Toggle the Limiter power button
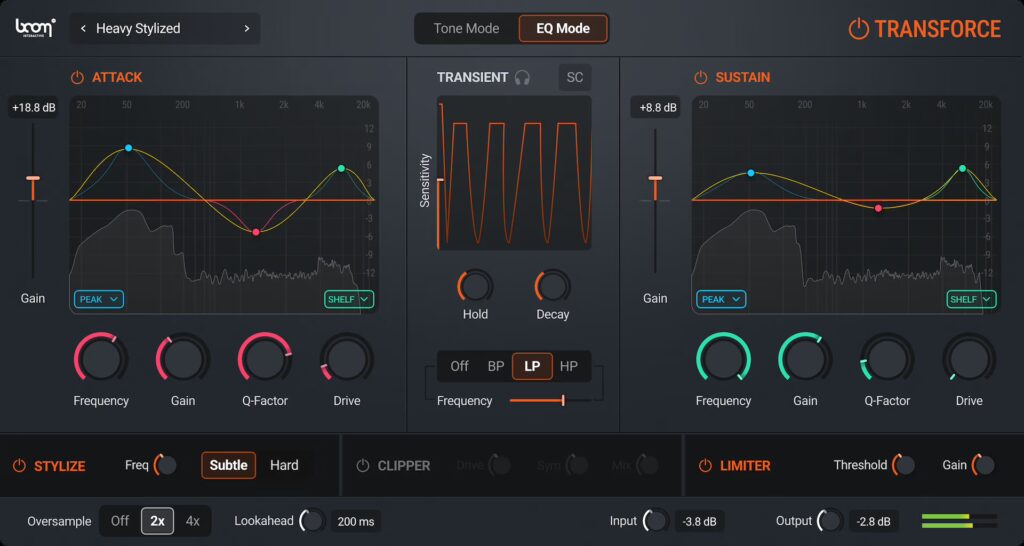Image resolution: width=1024 pixels, height=546 pixels. [x=705, y=466]
